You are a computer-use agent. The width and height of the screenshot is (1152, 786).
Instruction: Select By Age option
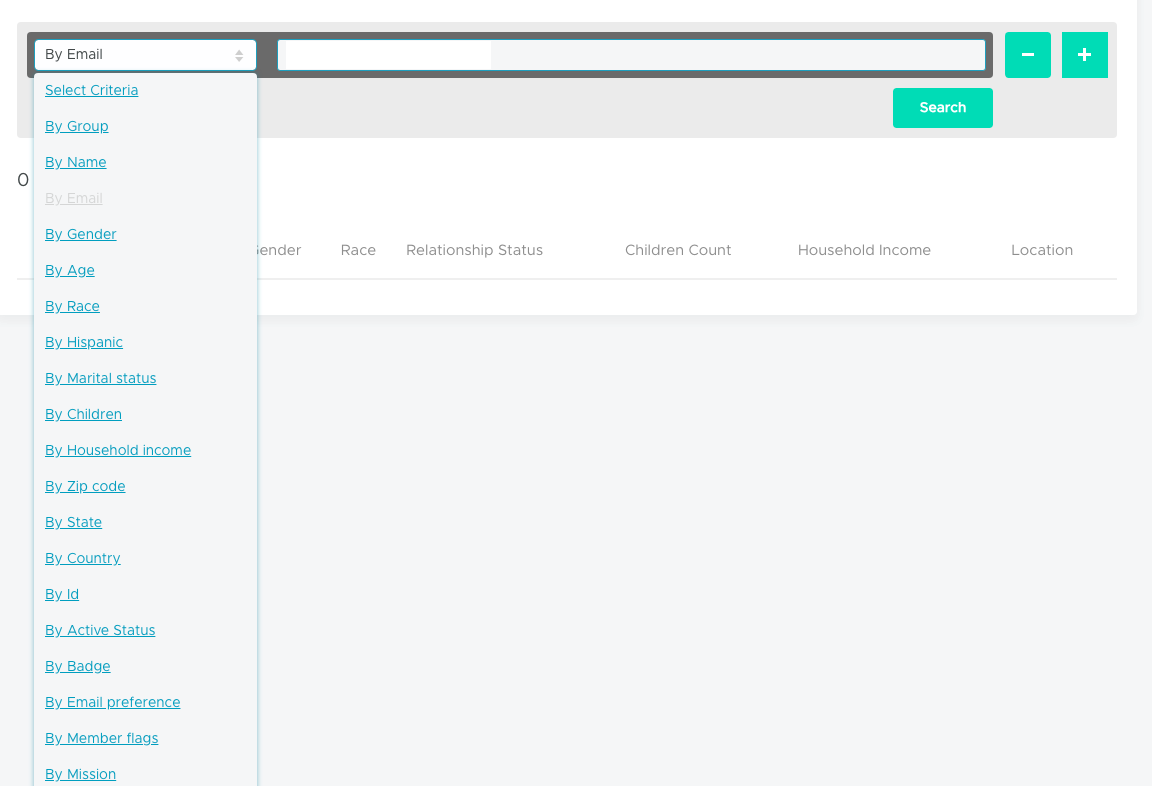(x=70, y=270)
